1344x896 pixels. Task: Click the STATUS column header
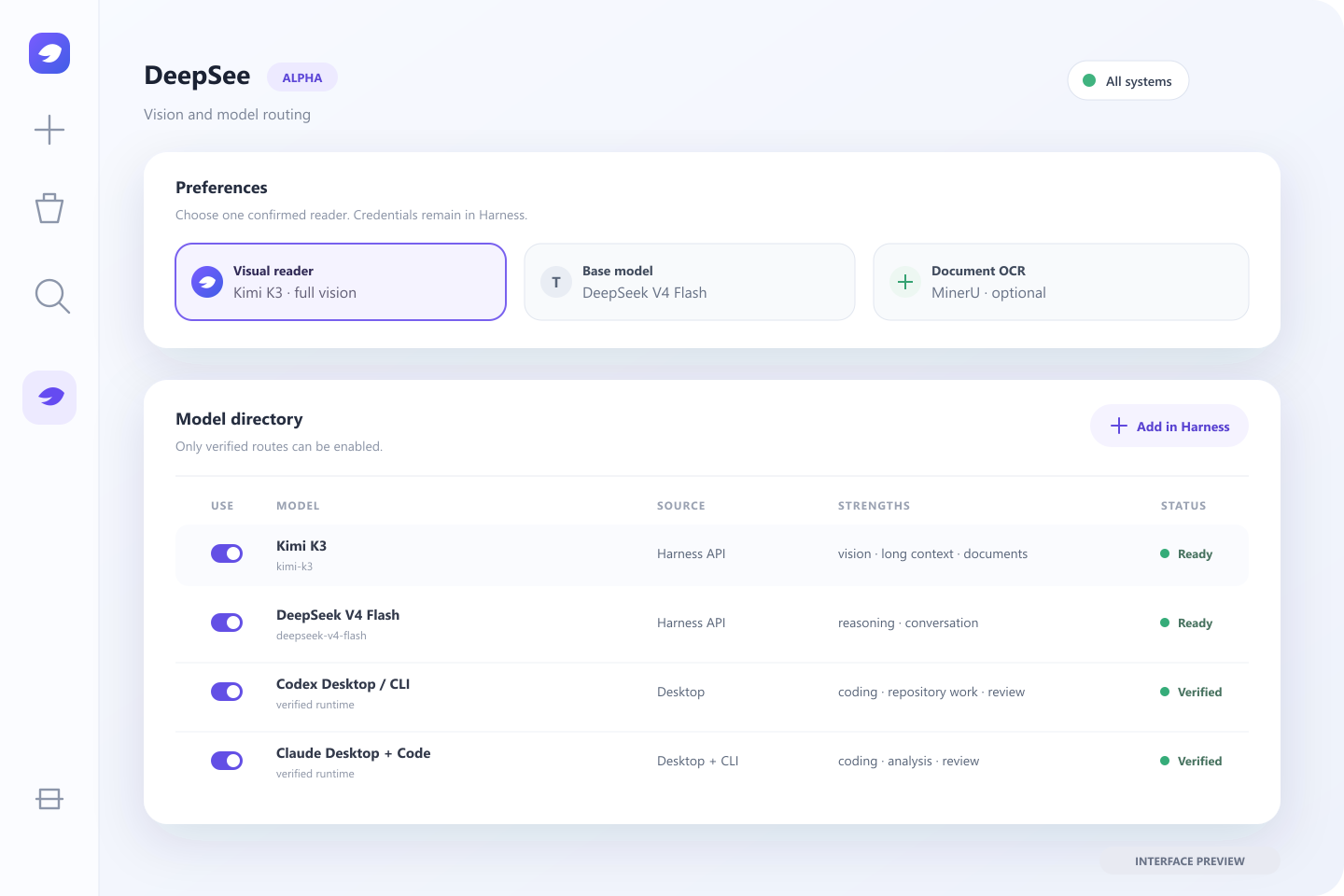coord(1183,506)
